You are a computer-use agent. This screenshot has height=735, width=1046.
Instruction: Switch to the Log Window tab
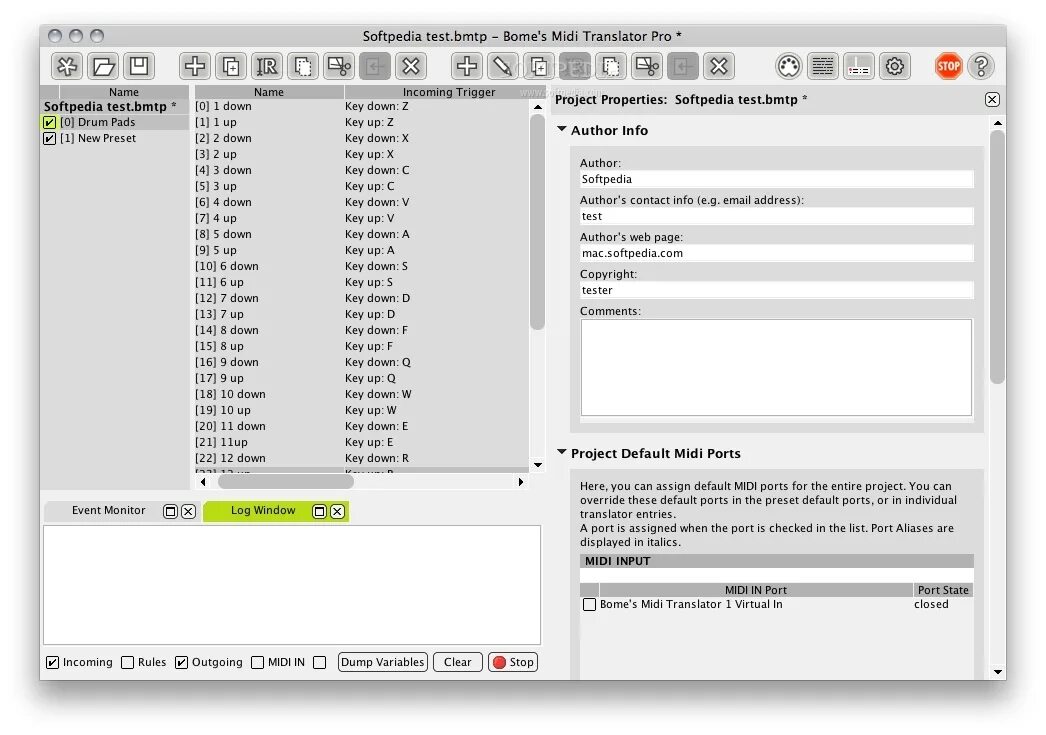263,511
